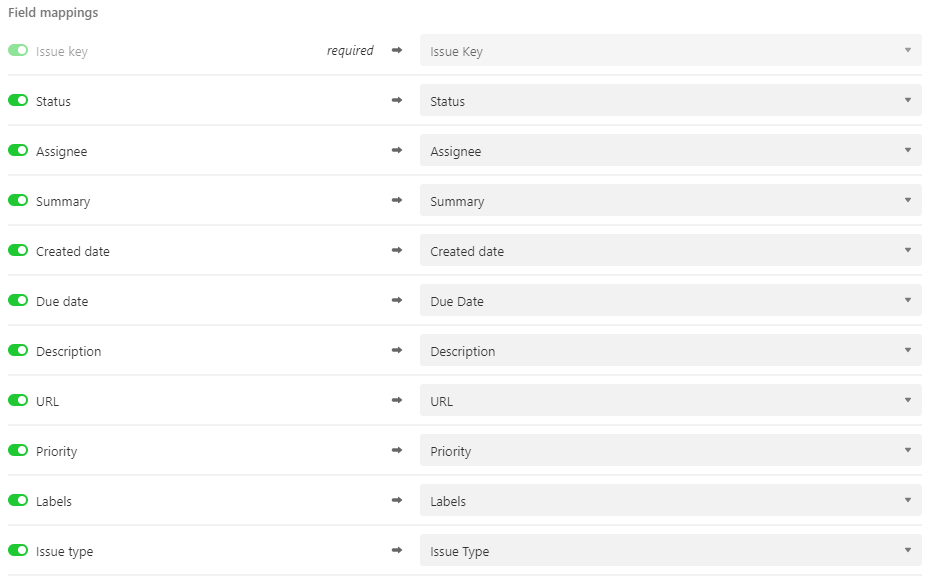Open the URL mapping dropdown
The image size is (930, 577).
(x=670, y=401)
